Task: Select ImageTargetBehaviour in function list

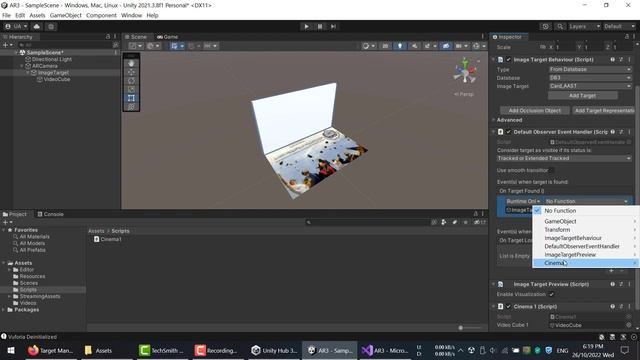Action: 585,238
